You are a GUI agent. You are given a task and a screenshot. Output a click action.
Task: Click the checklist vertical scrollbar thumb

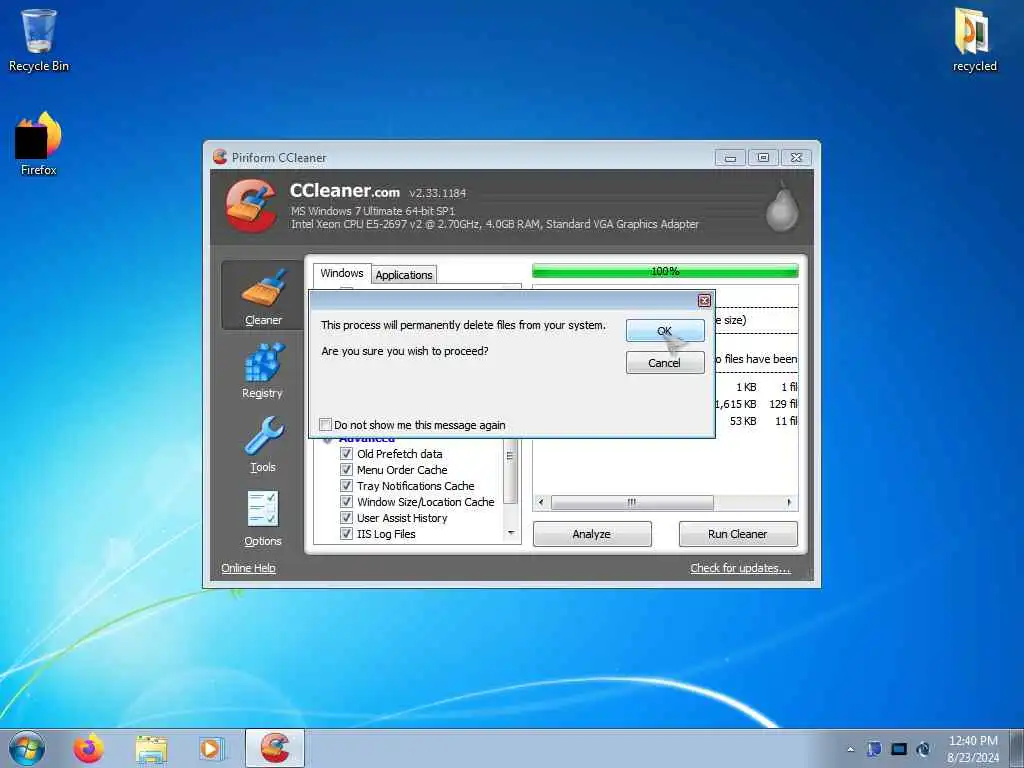point(511,470)
